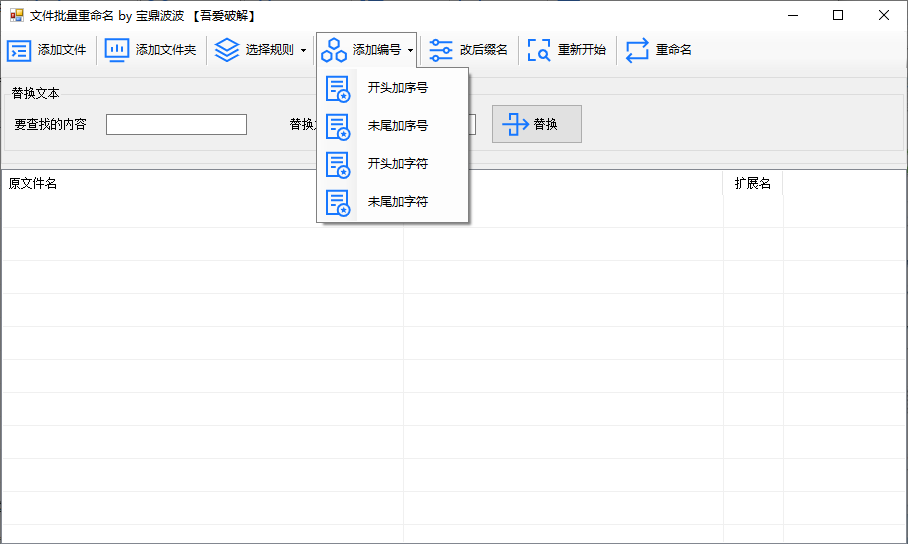This screenshot has height=544, width=908.
Task: Click the 添加编号 hexagons icon
Action: tap(334, 50)
